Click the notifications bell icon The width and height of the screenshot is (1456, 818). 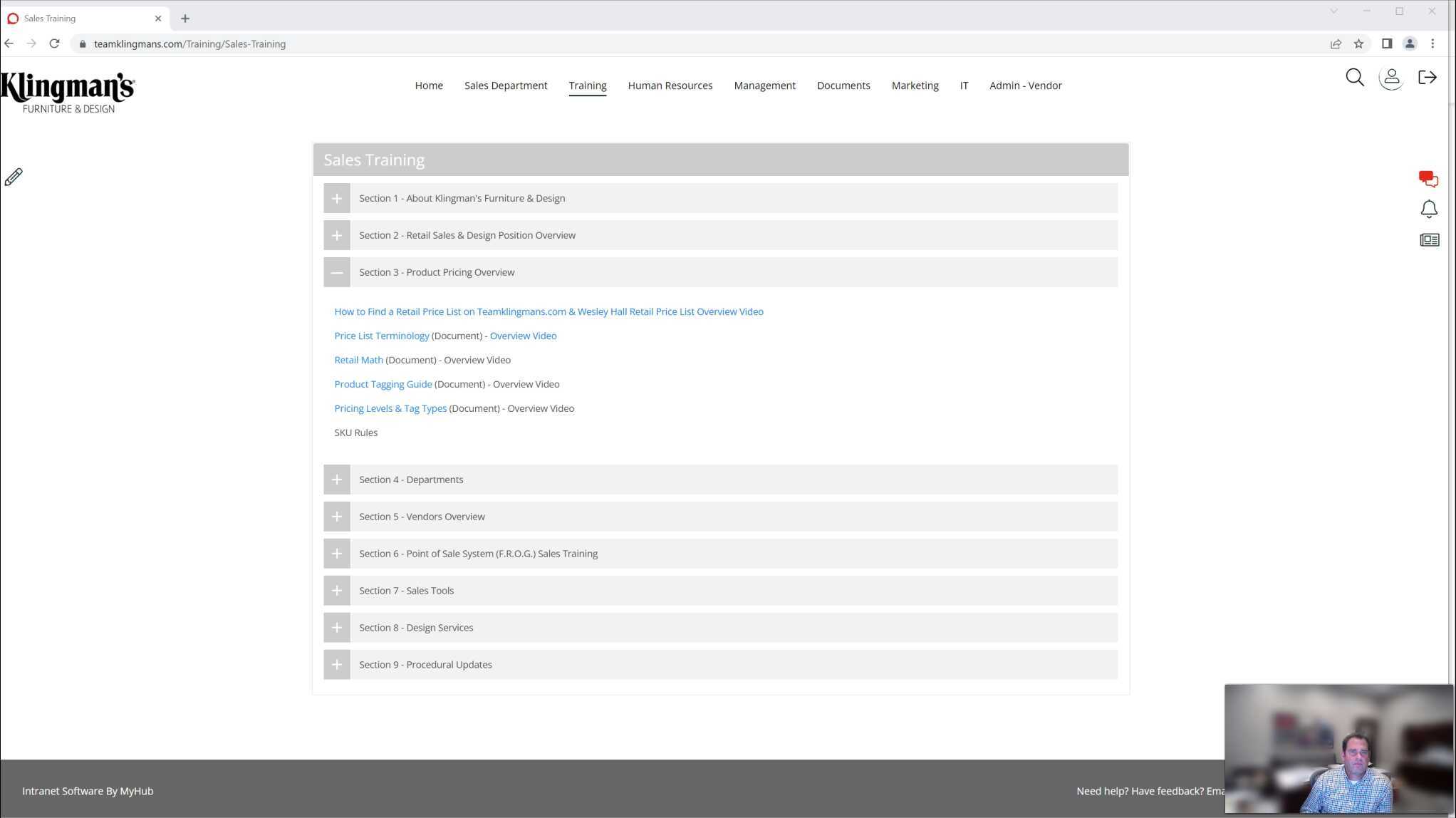point(1428,209)
